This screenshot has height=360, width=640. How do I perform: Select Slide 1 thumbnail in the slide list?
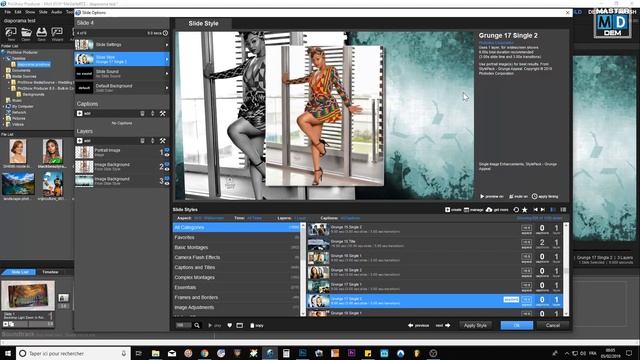coord(28,296)
